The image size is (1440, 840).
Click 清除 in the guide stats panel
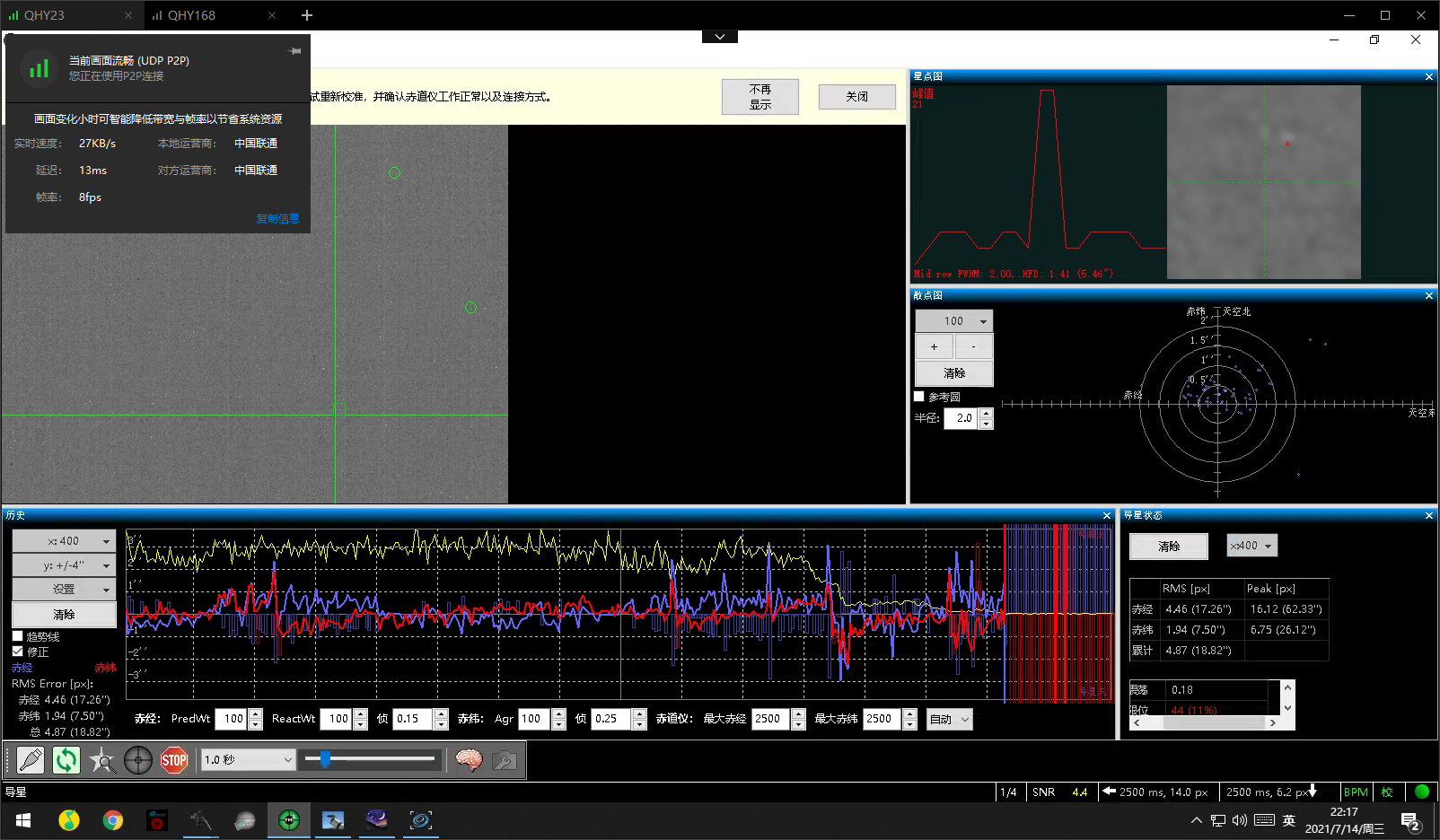[1168, 546]
